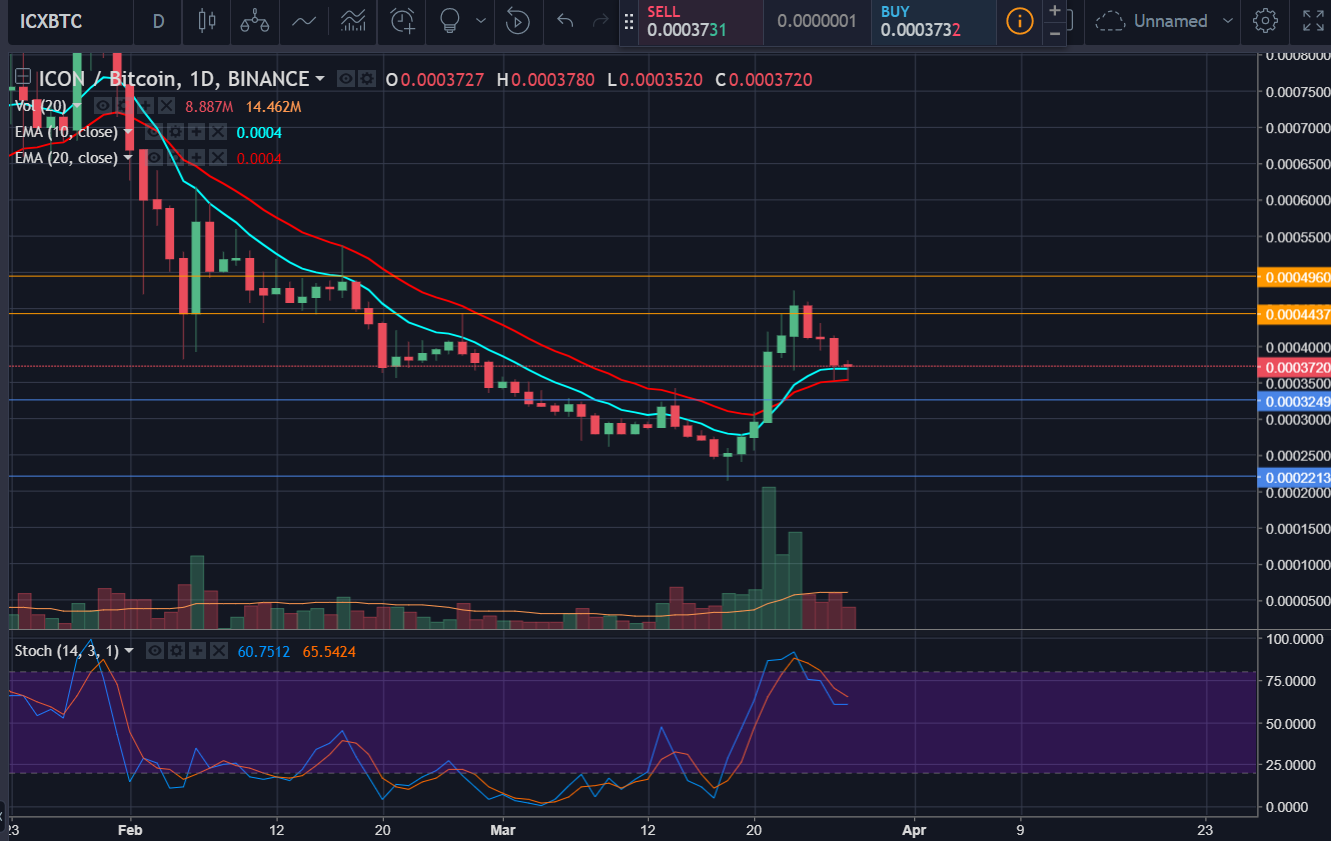The width and height of the screenshot is (1331, 841).
Task: Open the D timeframe interval selector
Action: [158, 20]
